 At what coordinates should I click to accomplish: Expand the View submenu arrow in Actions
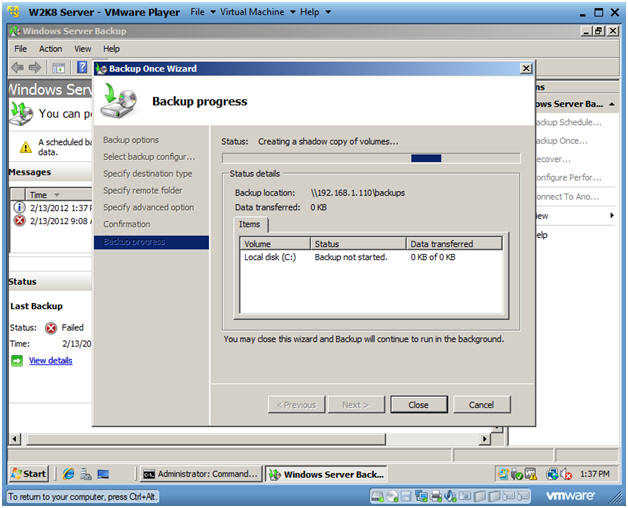[612, 216]
